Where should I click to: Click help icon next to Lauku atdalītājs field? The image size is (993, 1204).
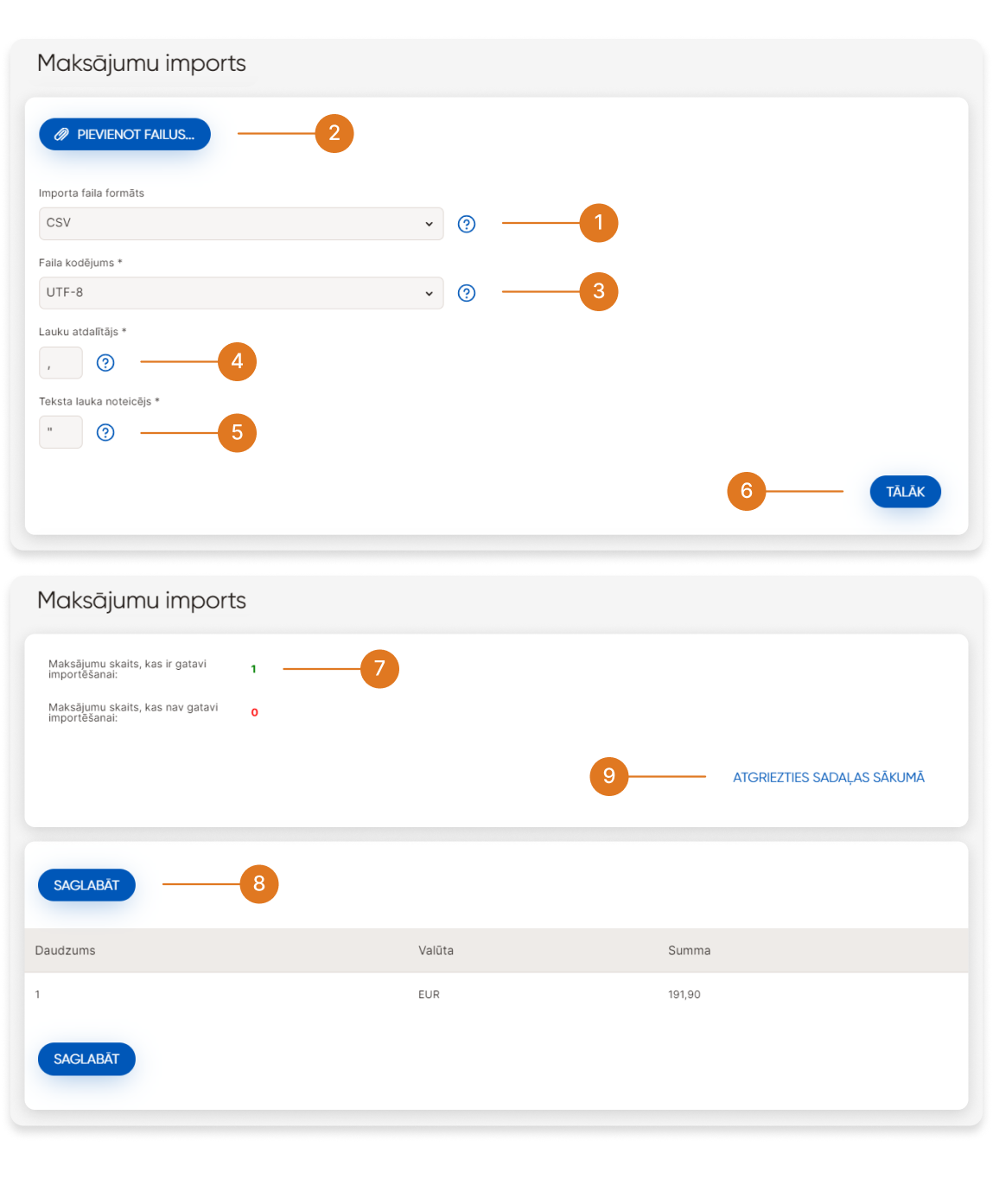[105, 363]
